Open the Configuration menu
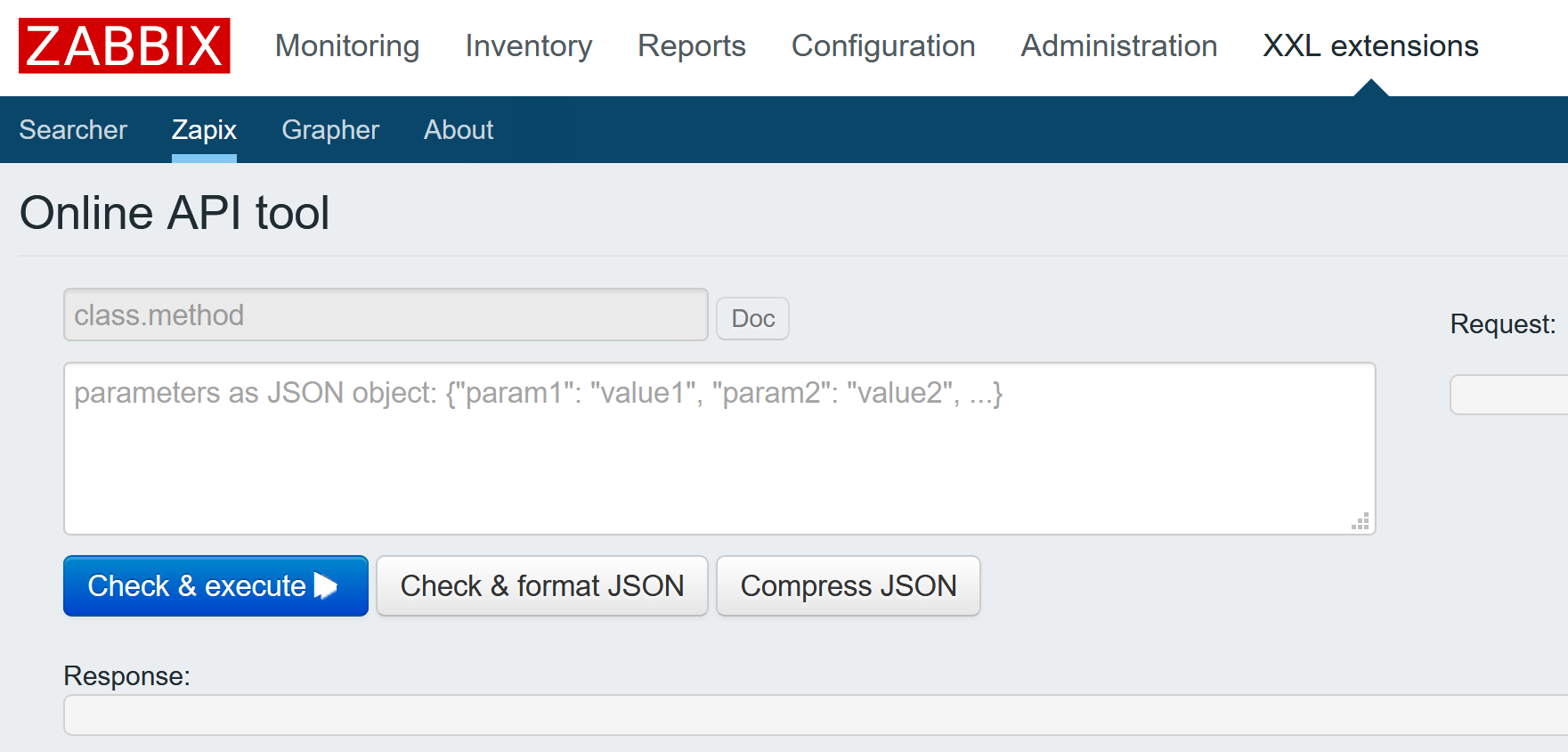This screenshot has width=1568, height=752. [x=883, y=45]
